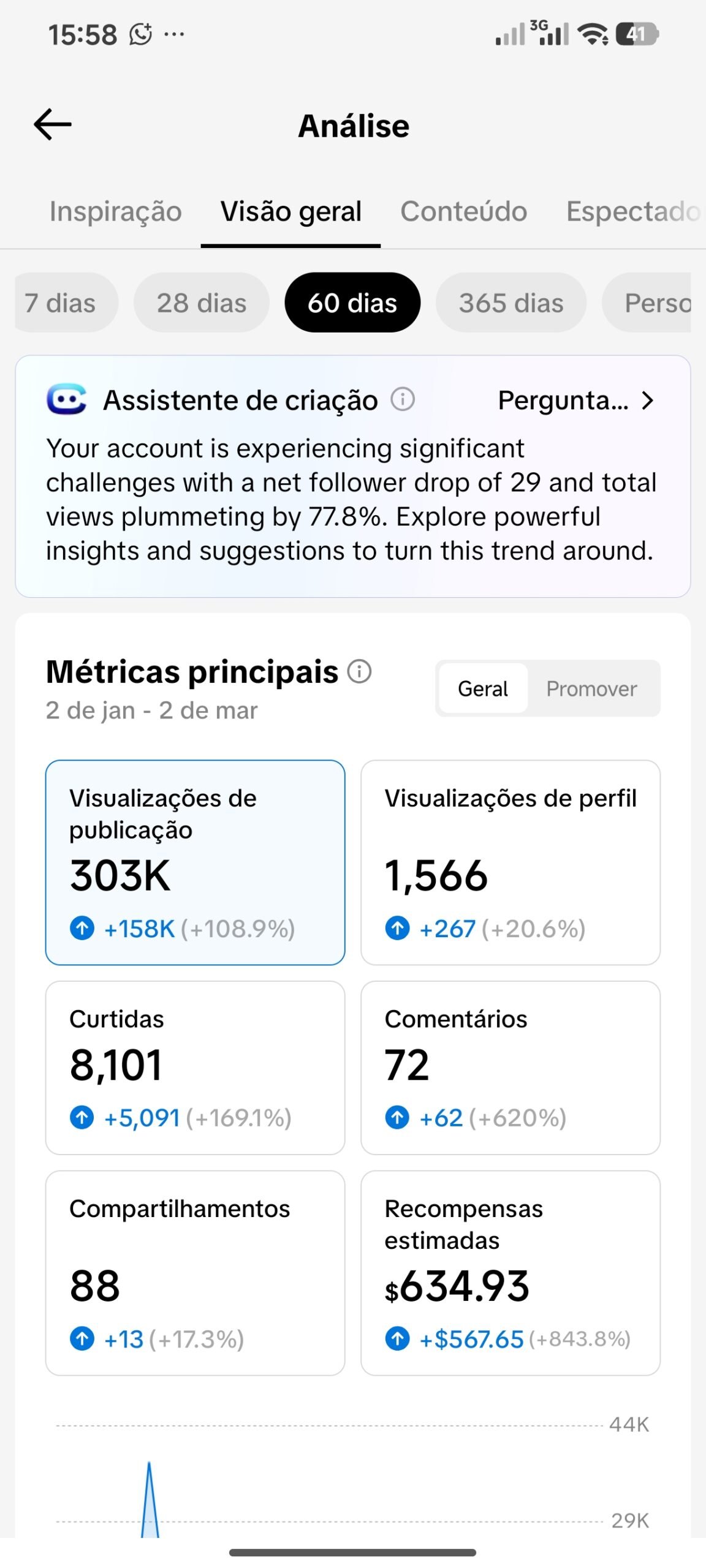Select the 365 dias time range
706x1568 pixels.
point(511,303)
